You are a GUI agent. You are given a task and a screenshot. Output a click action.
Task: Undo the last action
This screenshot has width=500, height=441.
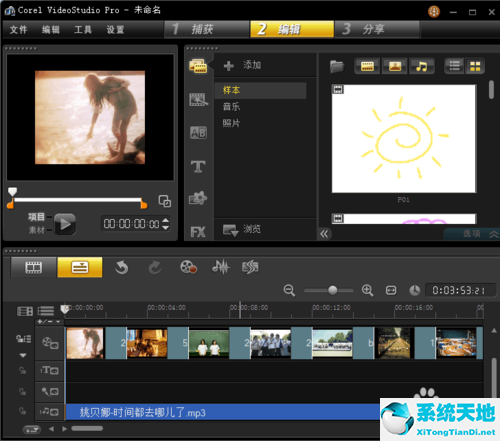point(122,267)
